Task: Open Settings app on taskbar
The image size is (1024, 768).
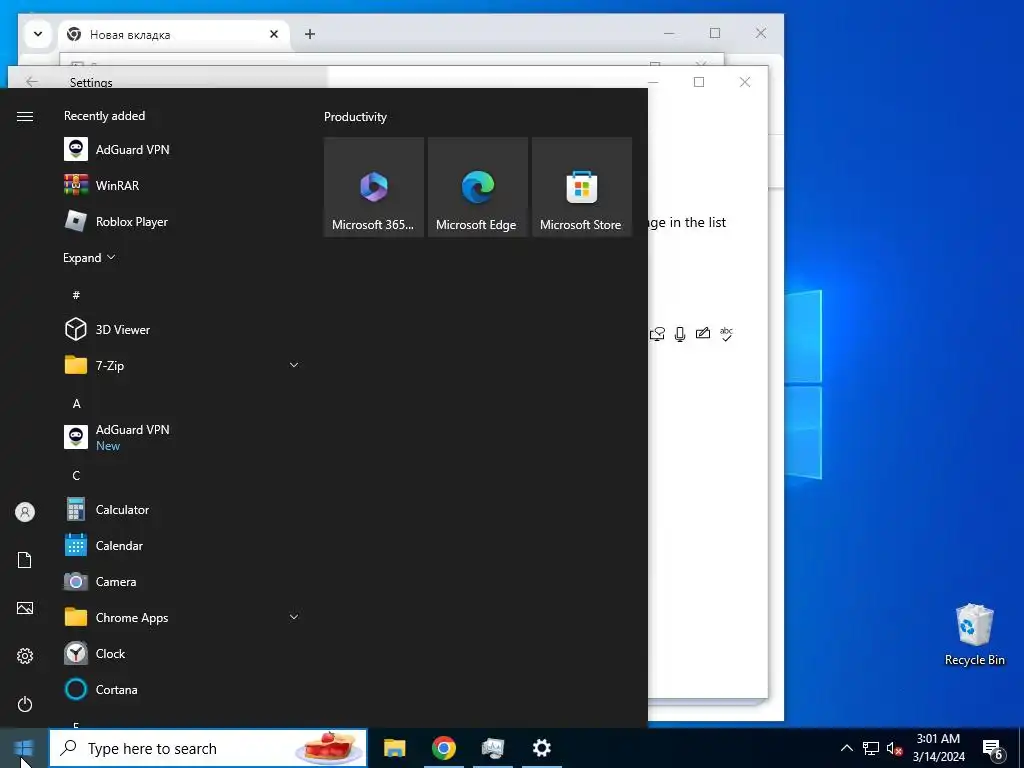Action: tap(541, 748)
